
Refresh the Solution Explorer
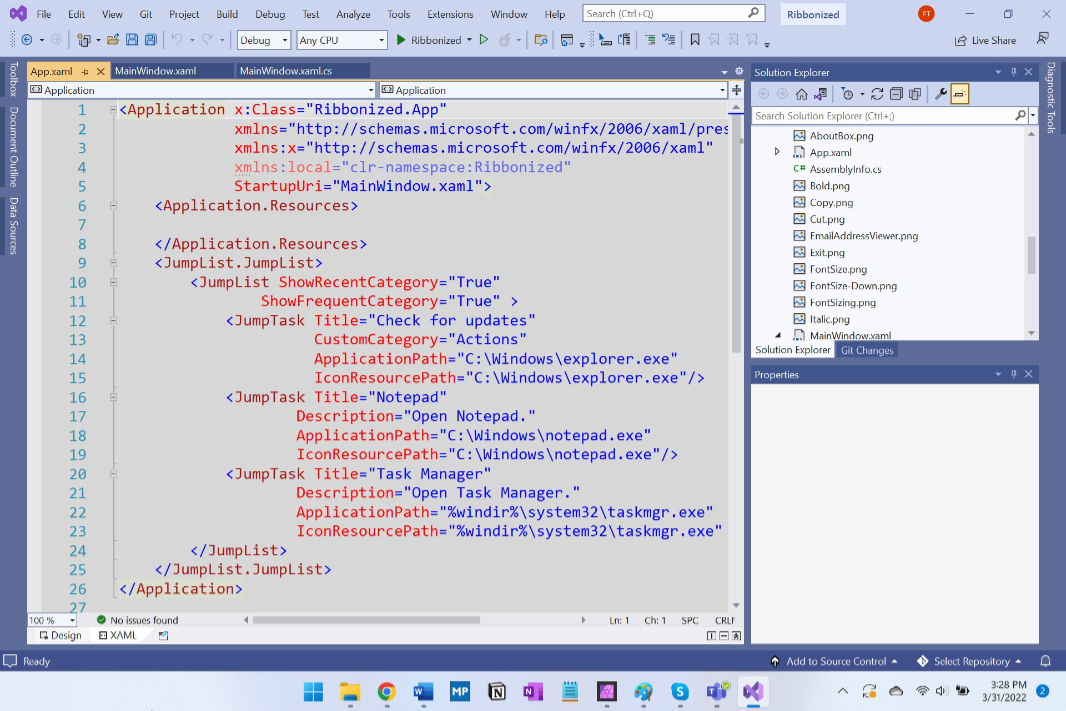pos(877,92)
